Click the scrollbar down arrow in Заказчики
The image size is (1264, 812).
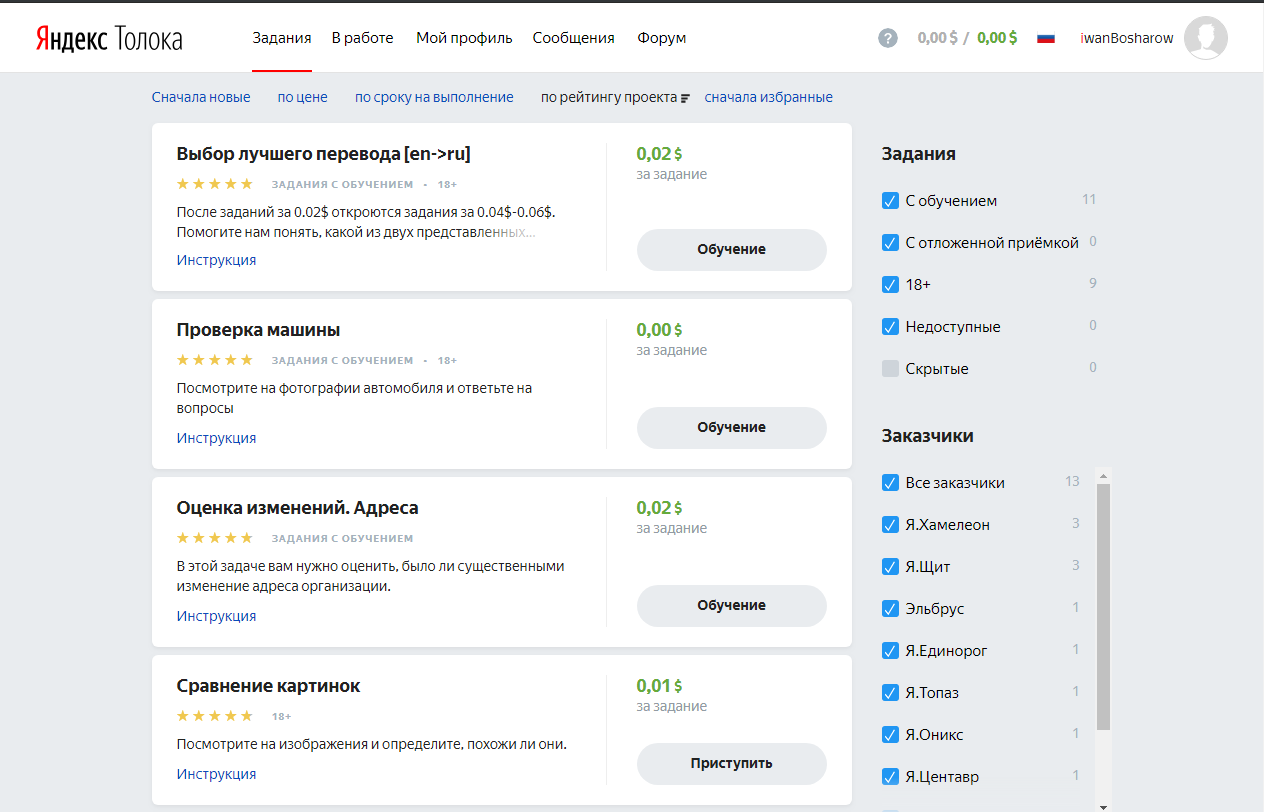(x=1103, y=805)
